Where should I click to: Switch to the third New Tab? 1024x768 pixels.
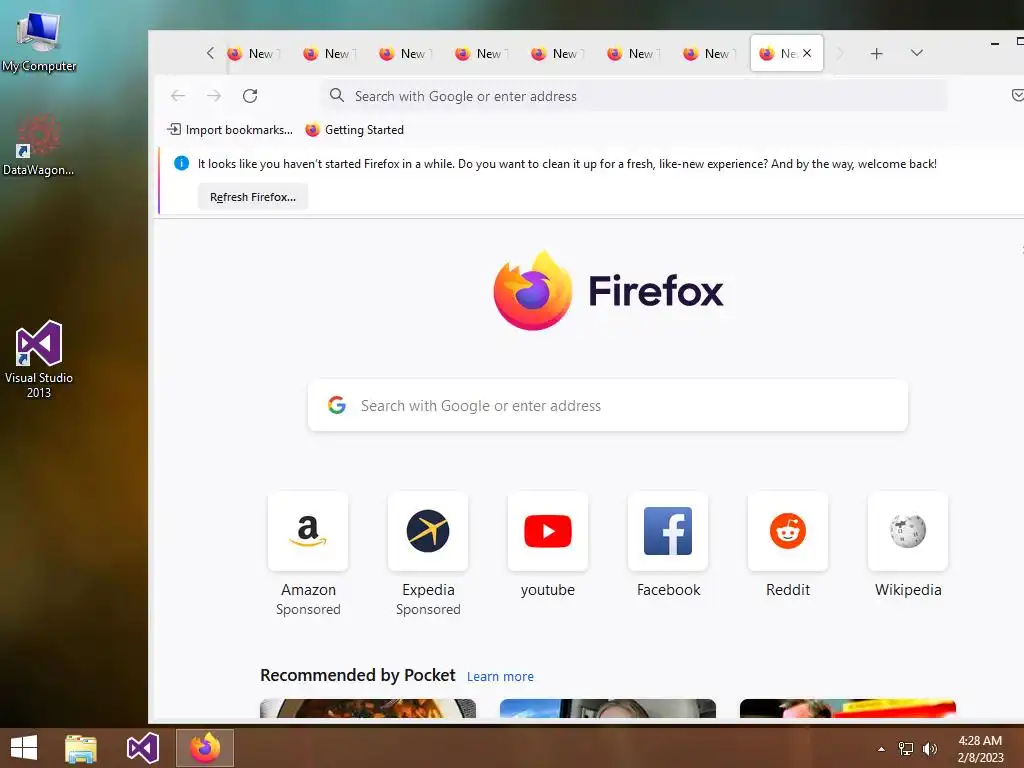pyautogui.click(x=405, y=54)
